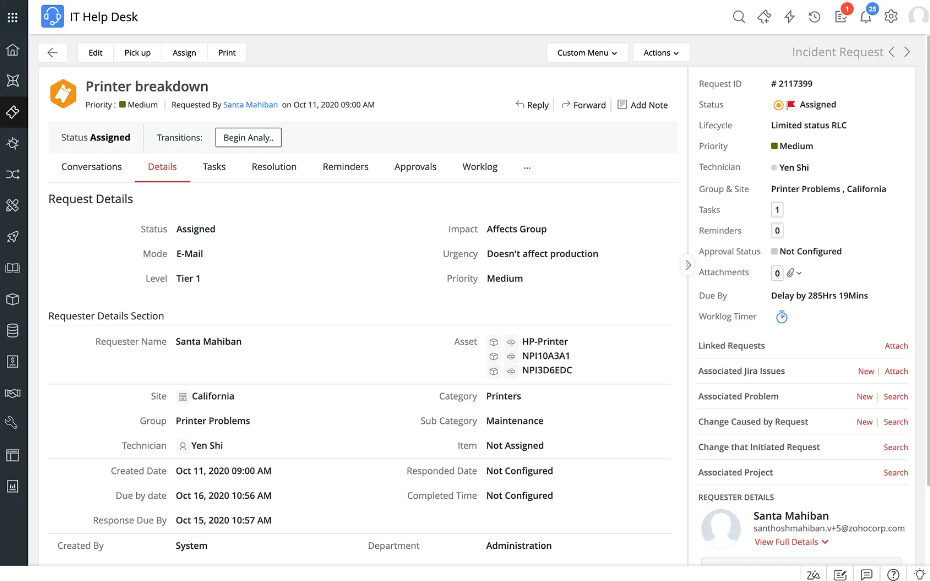Click the NPI3D6EDC asset entry
The height and width of the screenshot is (581, 930).
coord(547,370)
